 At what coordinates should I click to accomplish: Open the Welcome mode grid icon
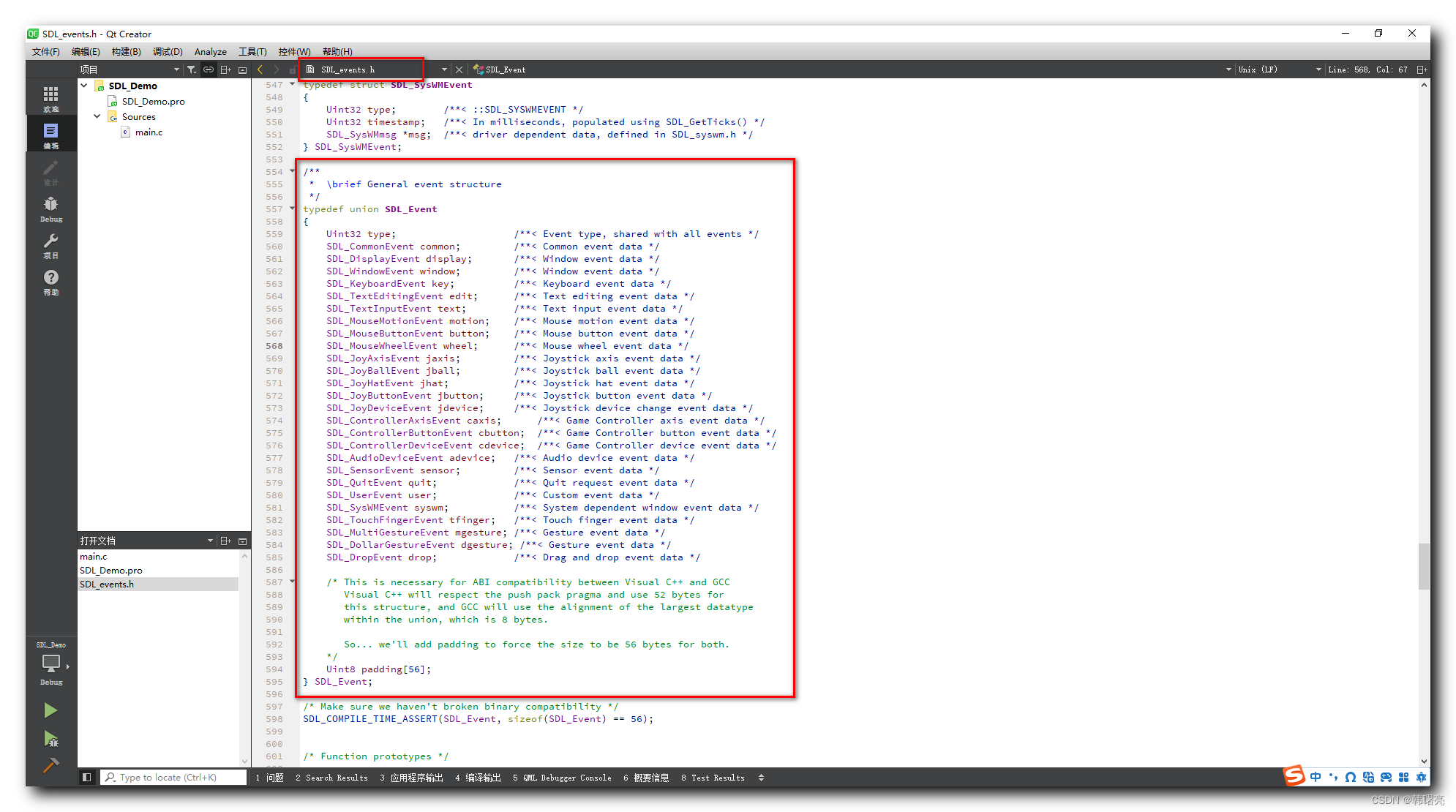[x=50, y=97]
